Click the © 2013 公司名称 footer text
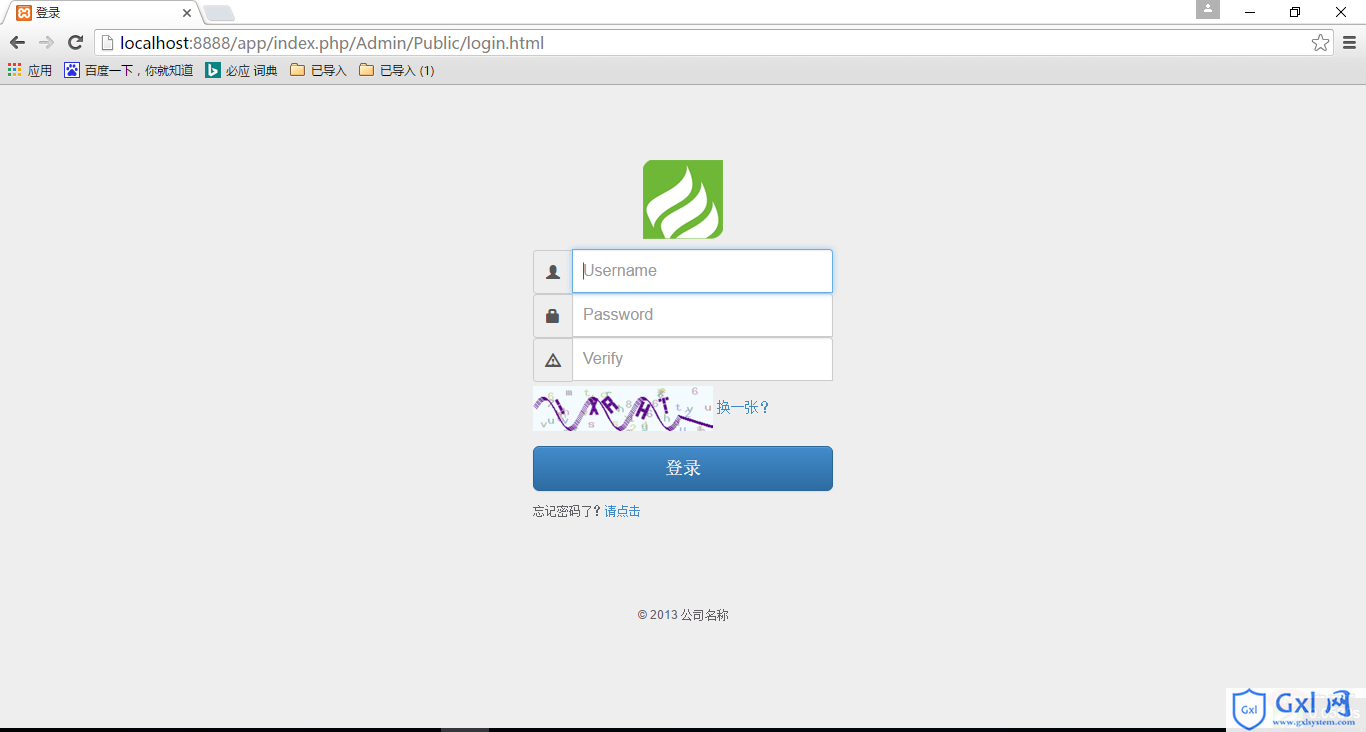Screen dimensions: 1366x732 click(x=683, y=615)
